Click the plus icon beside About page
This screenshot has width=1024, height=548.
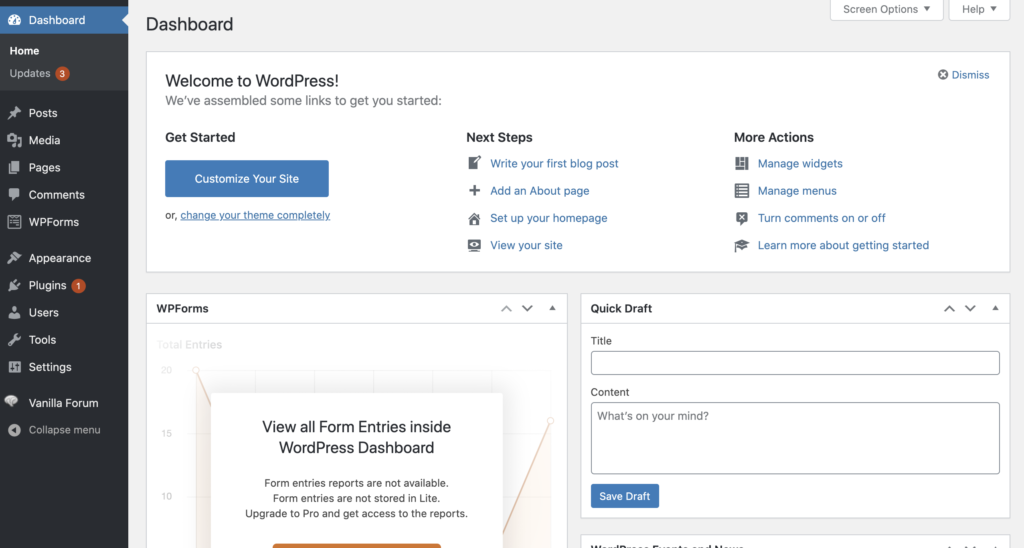point(475,191)
